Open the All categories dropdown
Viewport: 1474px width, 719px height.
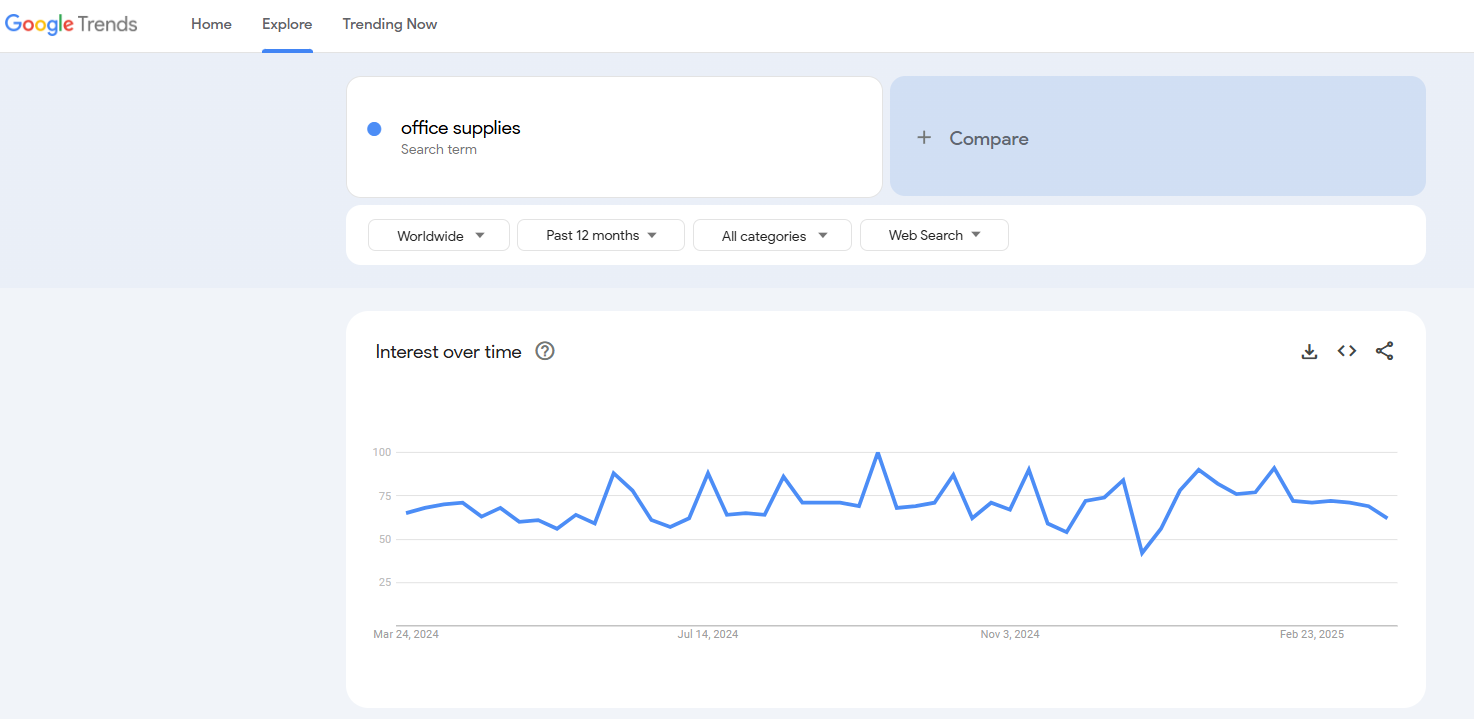tap(772, 235)
